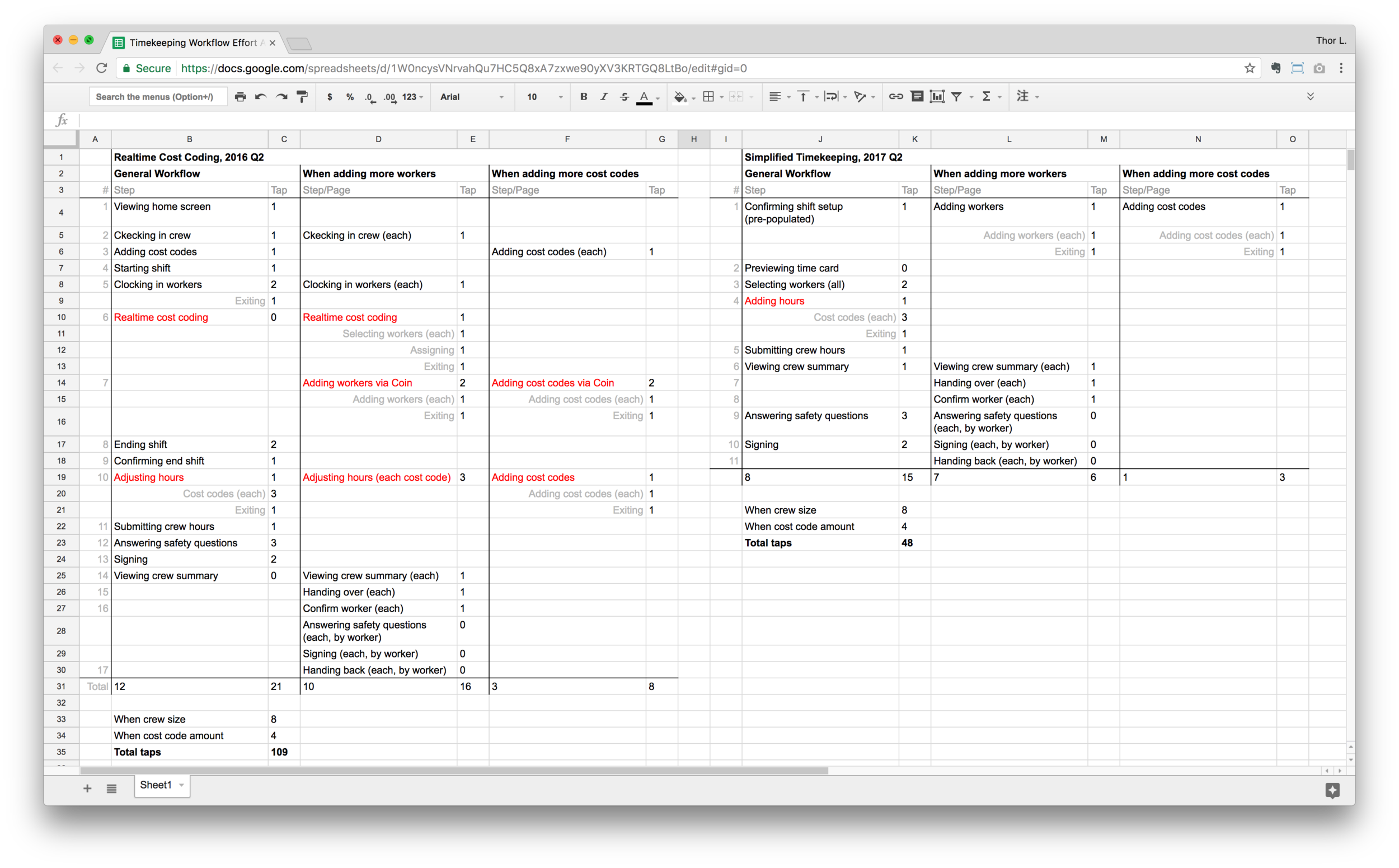This screenshot has width=1399, height=868.
Task: Toggle strikethrough formatting
Action: point(624,96)
